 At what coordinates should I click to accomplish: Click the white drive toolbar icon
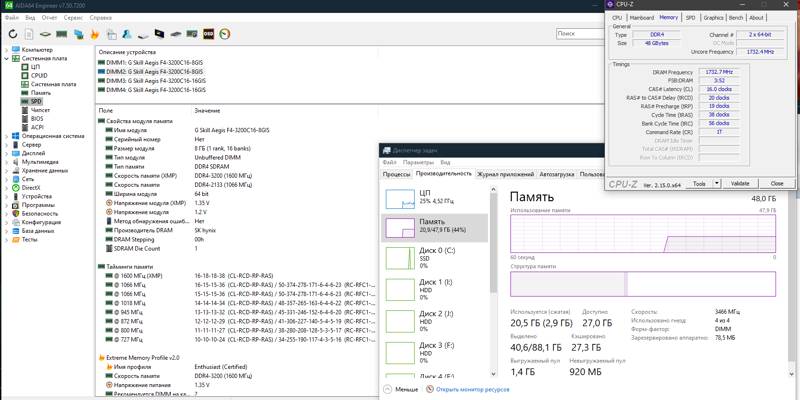pos(143,35)
